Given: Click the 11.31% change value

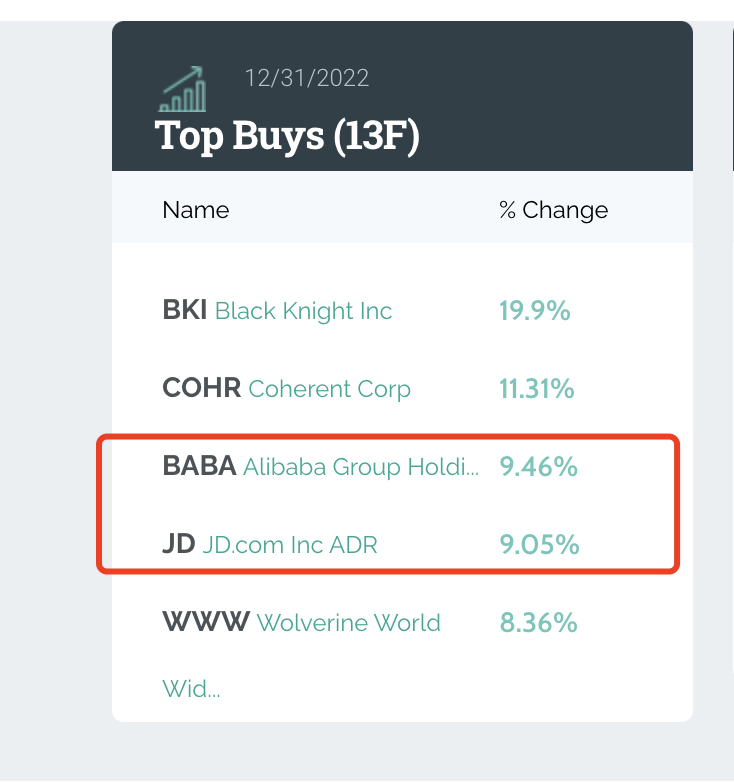Looking at the screenshot, I should (x=537, y=389).
